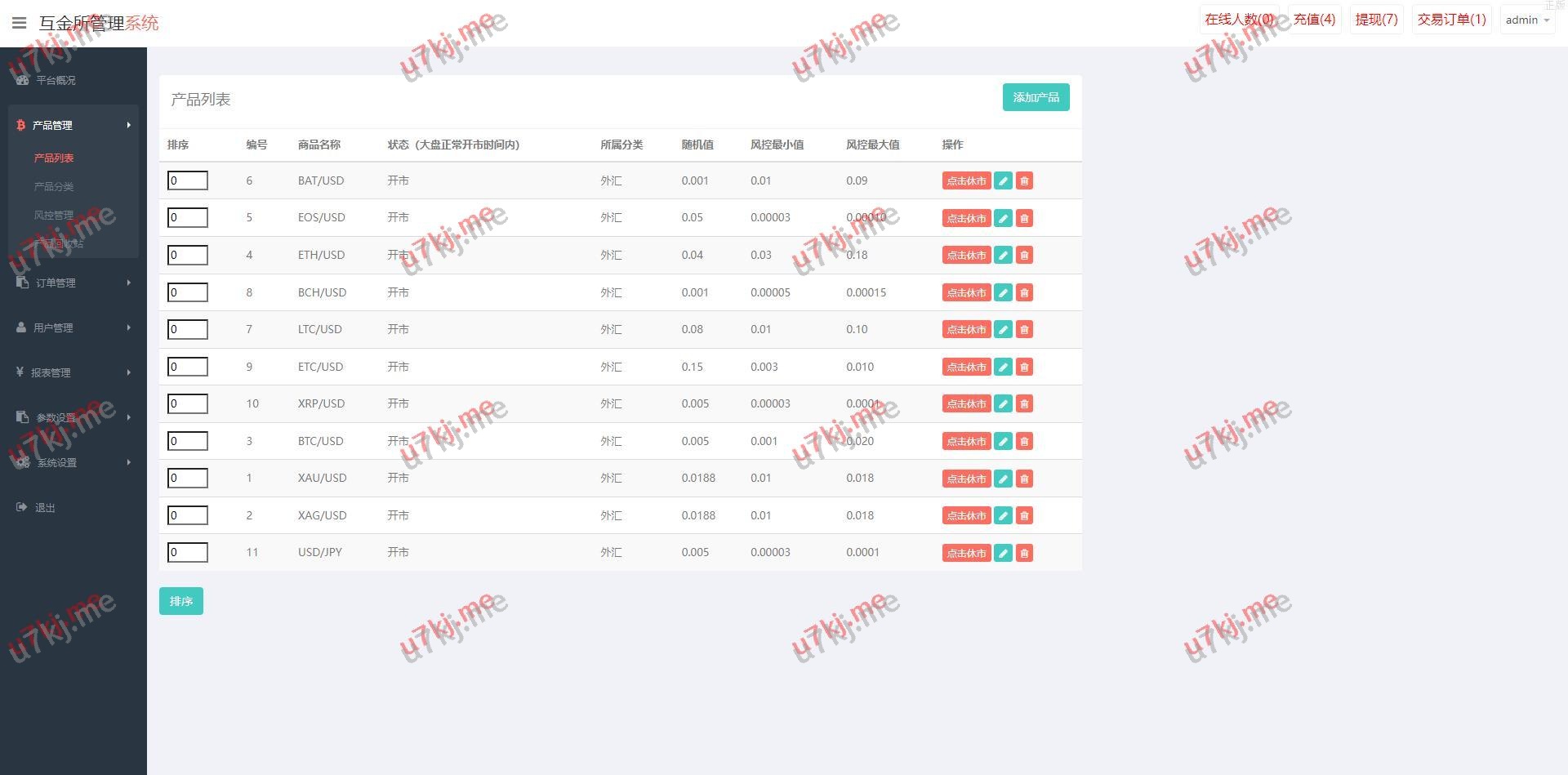
Task: Click sort order input for XRP/USD row
Action: click(x=188, y=403)
